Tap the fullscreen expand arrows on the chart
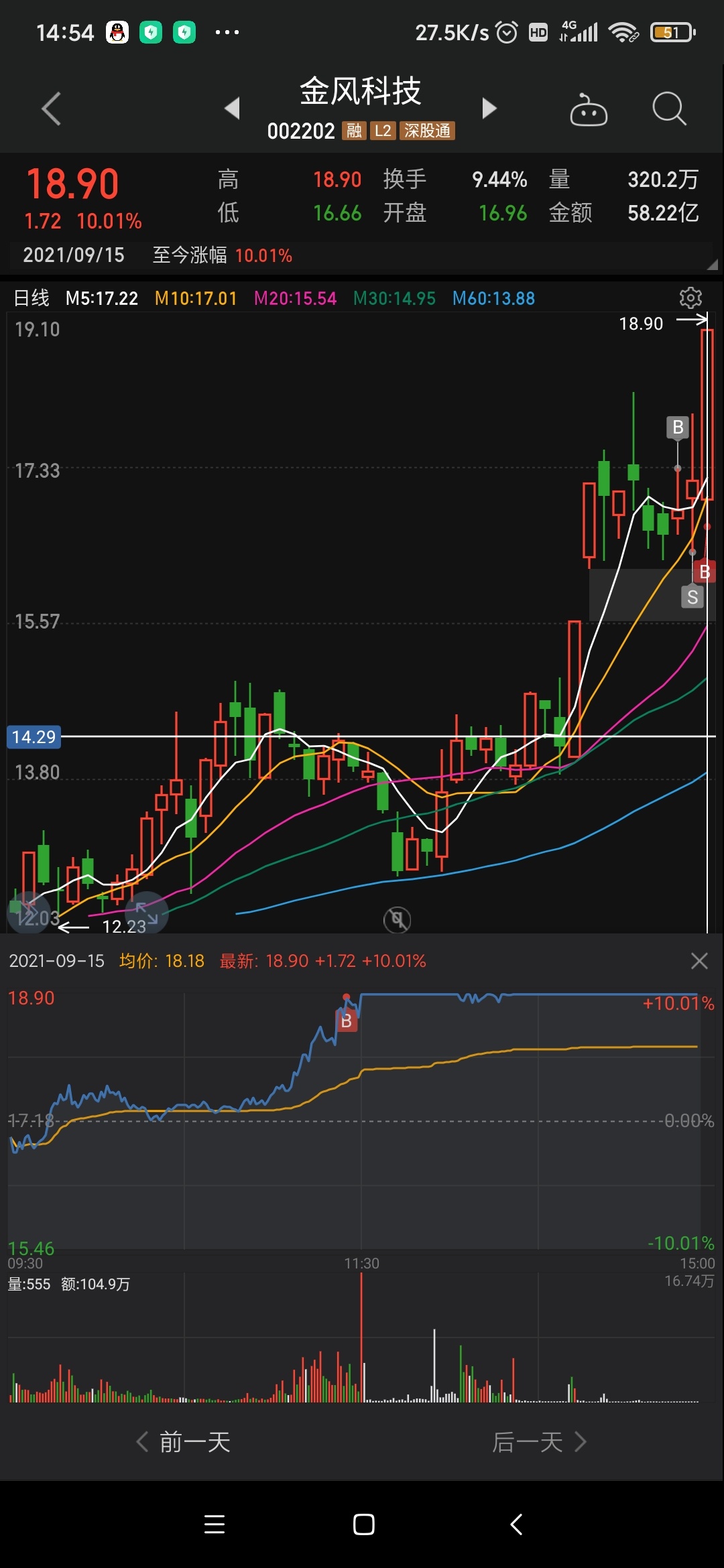724x1568 pixels. tap(146, 912)
